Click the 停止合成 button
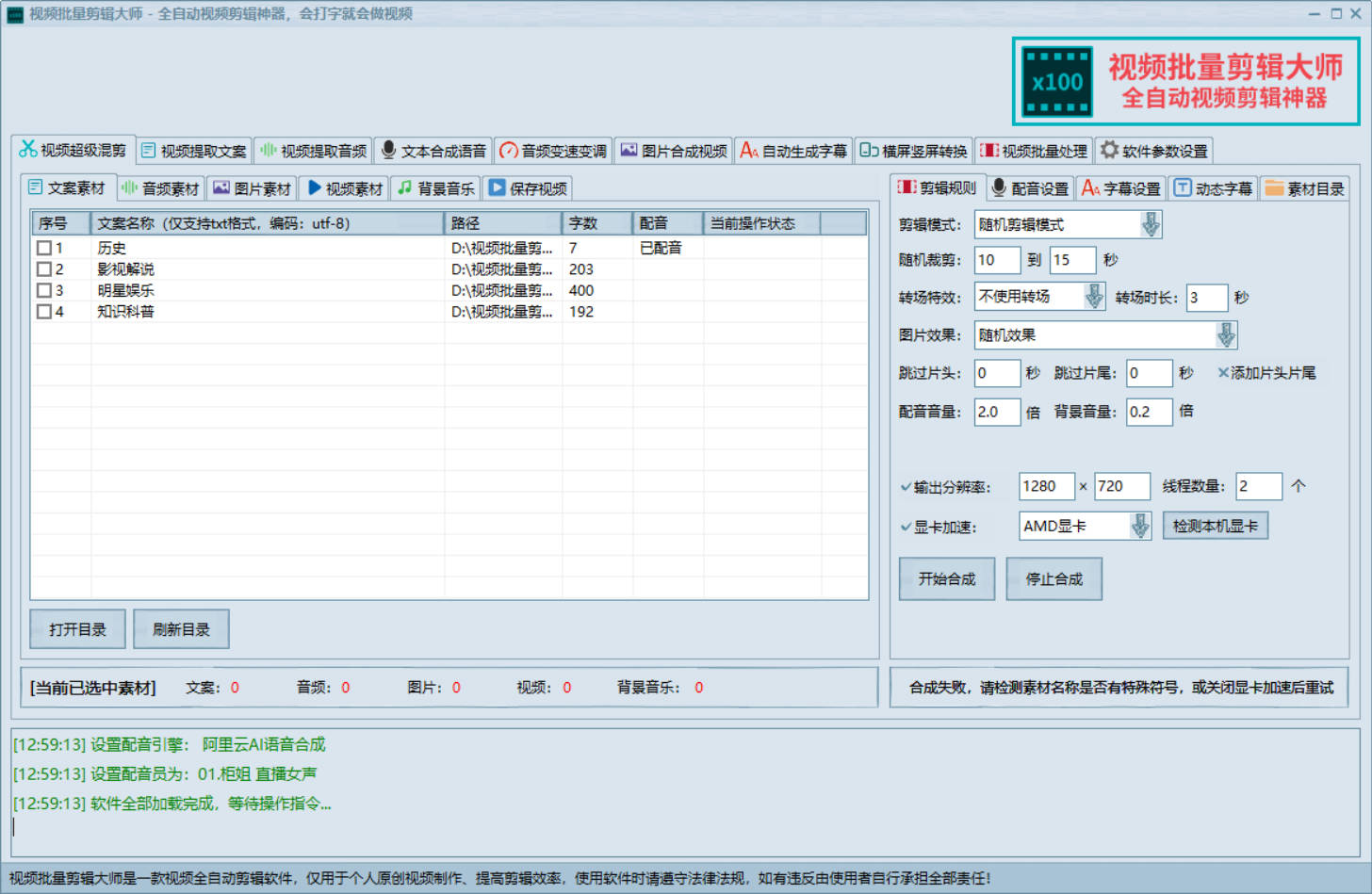The width and height of the screenshot is (1372, 894). (x=1054, y=578)
